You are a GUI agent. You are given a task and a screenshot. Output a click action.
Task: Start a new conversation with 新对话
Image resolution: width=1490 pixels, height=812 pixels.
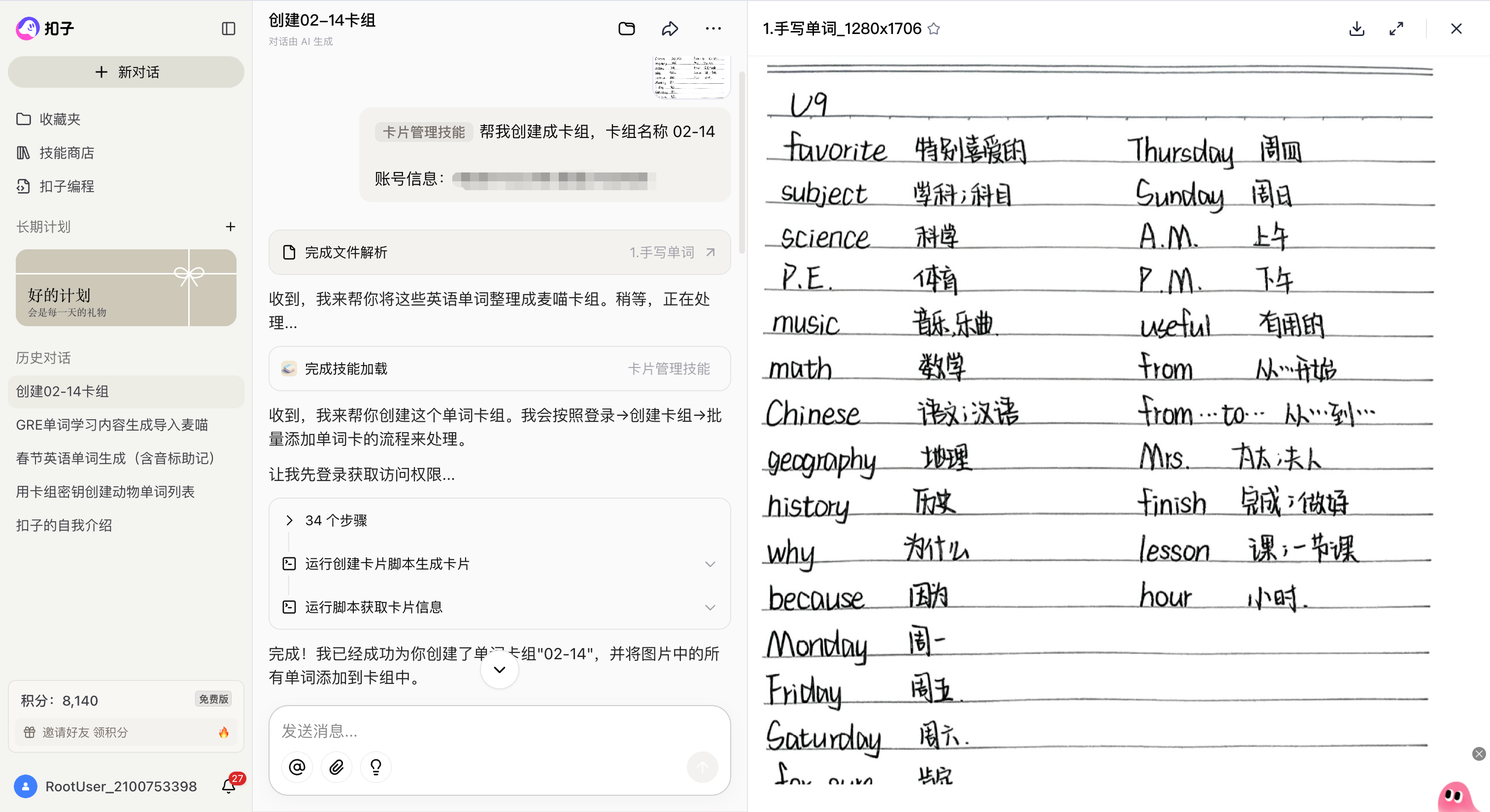126,72
